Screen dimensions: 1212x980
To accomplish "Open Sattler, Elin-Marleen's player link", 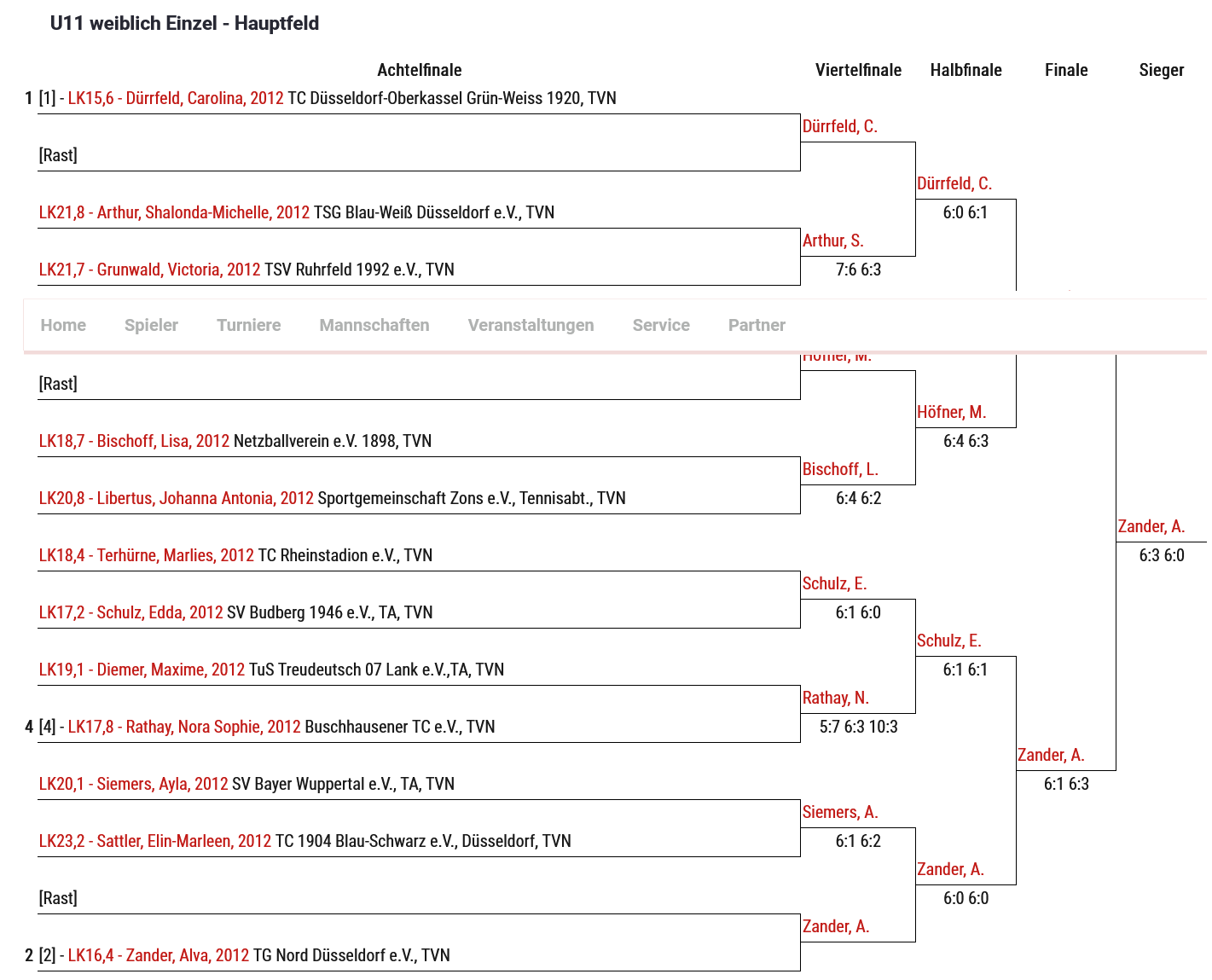I will pyautogui.click(x=155, y=841).
